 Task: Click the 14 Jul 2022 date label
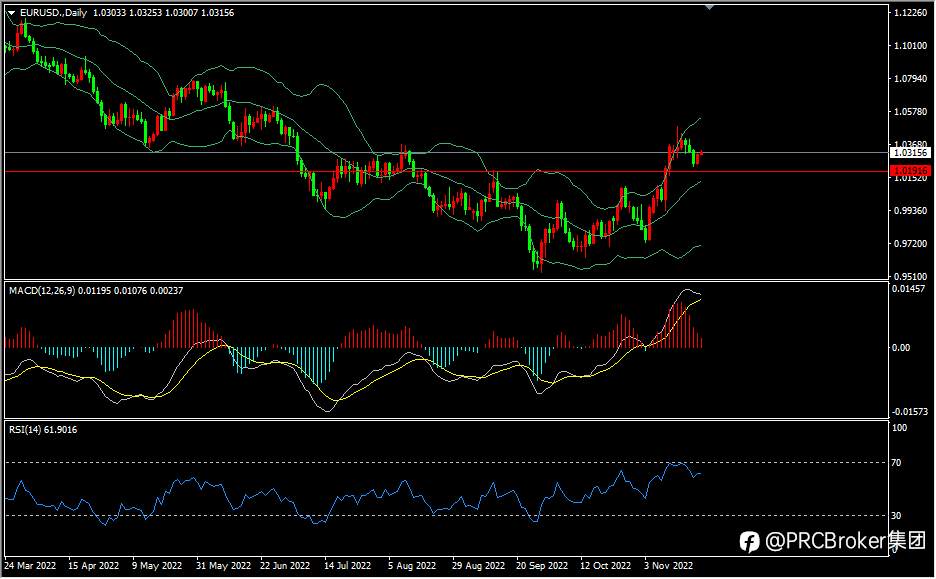click(347, 566)
